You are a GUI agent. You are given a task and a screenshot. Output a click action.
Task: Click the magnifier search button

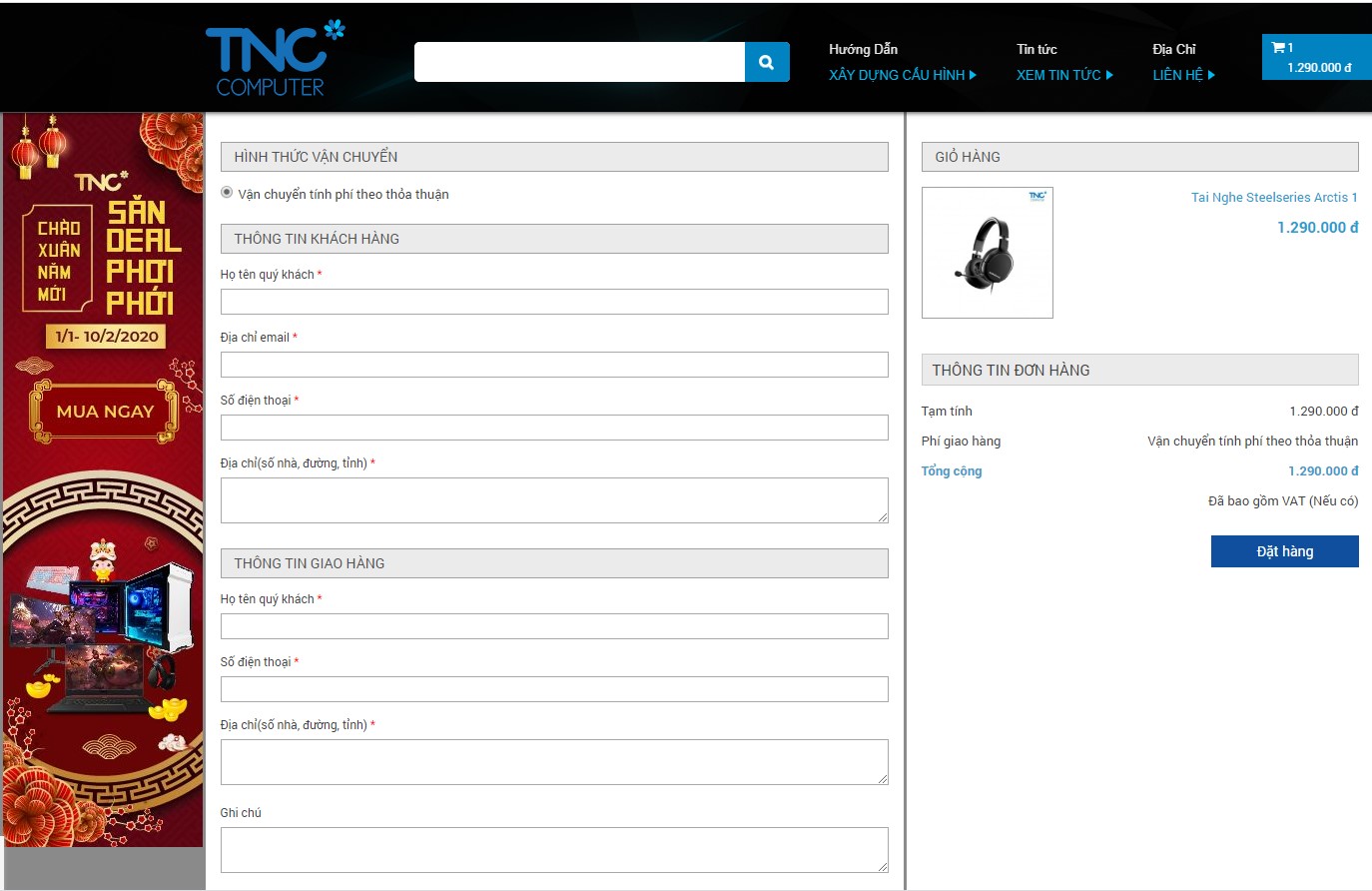coord(766,62)
